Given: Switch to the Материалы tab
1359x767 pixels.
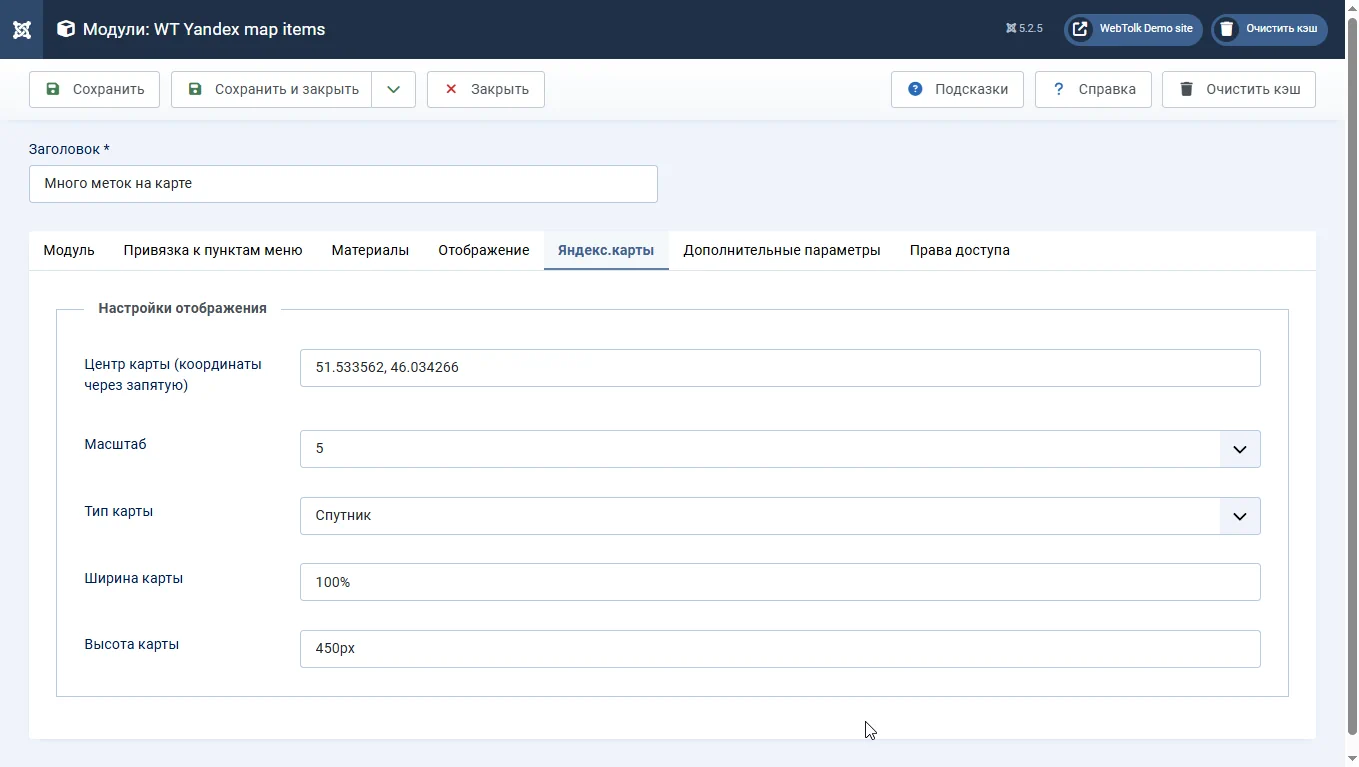Looking at the screenshot, I should (370, 250).
